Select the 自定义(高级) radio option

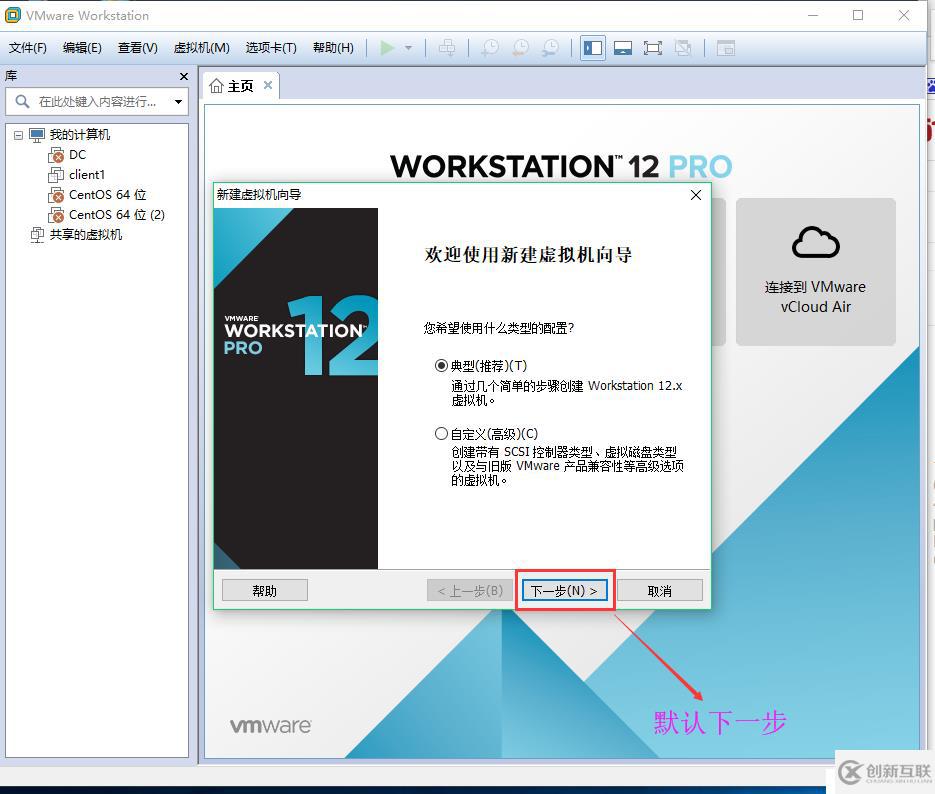click(441, 433)
